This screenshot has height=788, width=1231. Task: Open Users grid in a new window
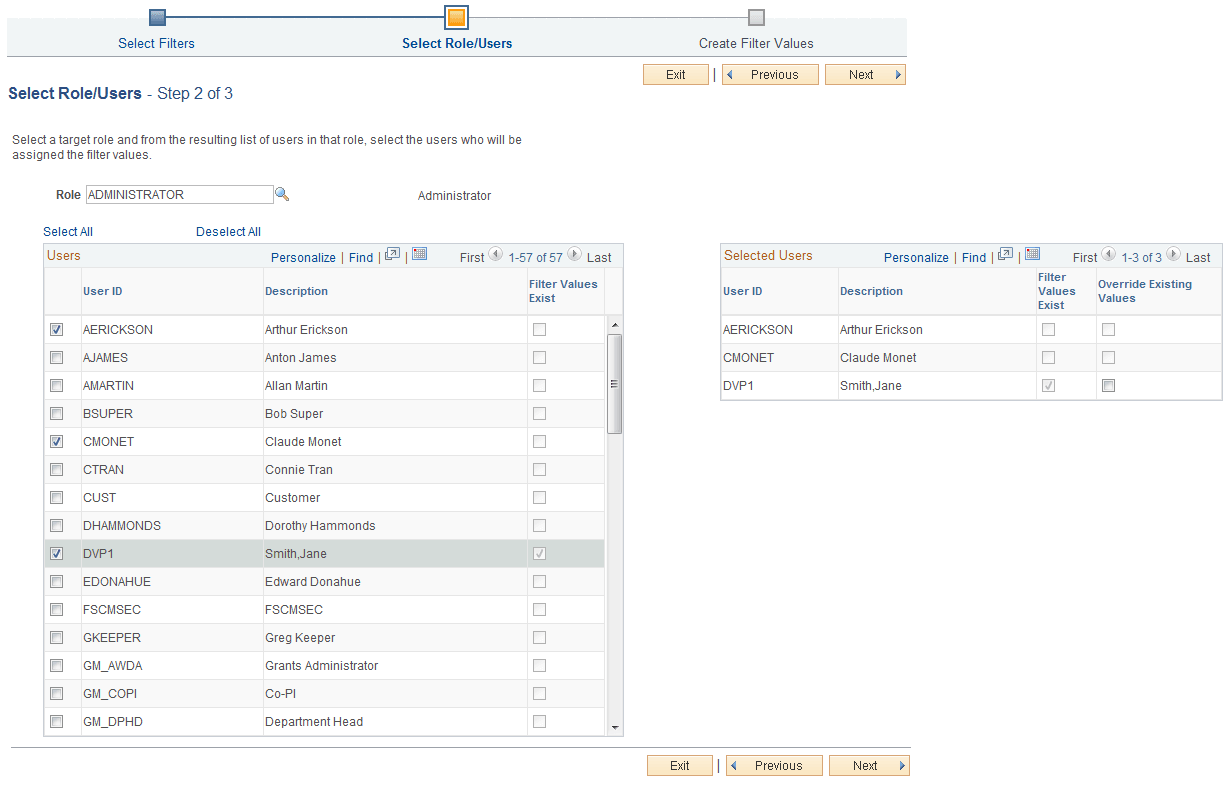tap(390, 255)
